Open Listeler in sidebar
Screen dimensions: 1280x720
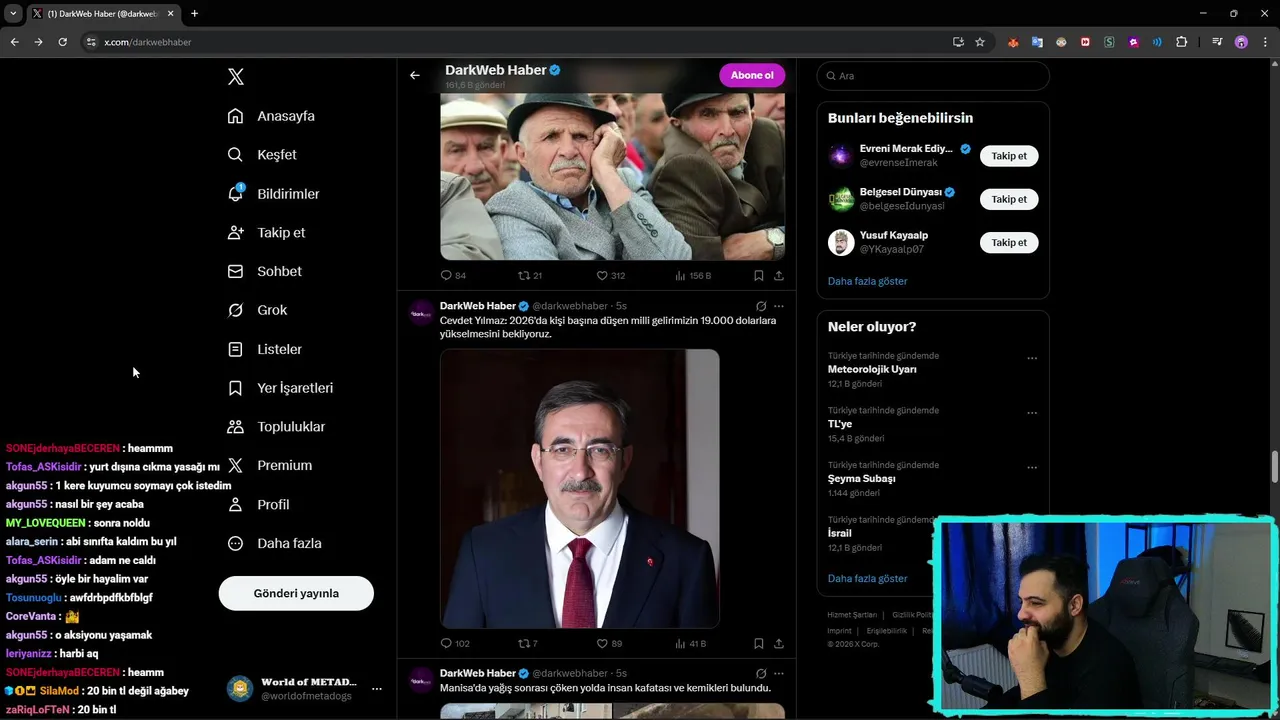pyautogui.click(x=264, y=349)
